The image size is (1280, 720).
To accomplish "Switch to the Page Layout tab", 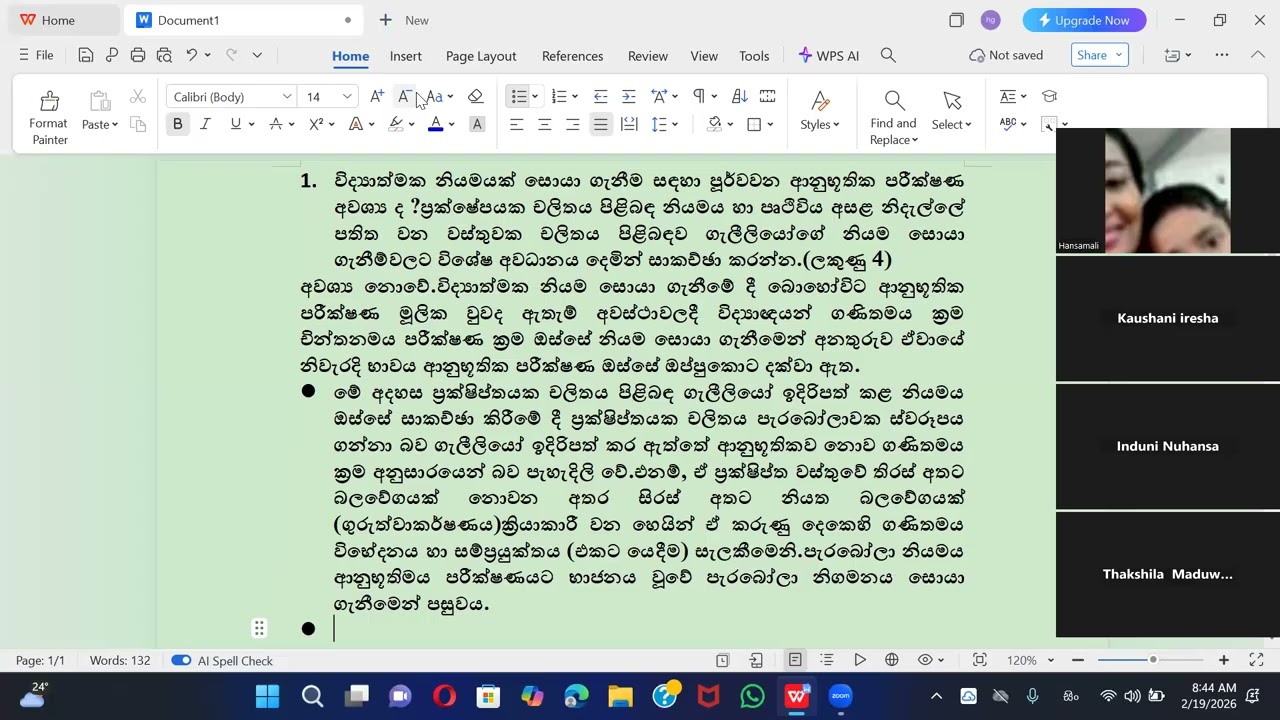I will tap(481, 56).
